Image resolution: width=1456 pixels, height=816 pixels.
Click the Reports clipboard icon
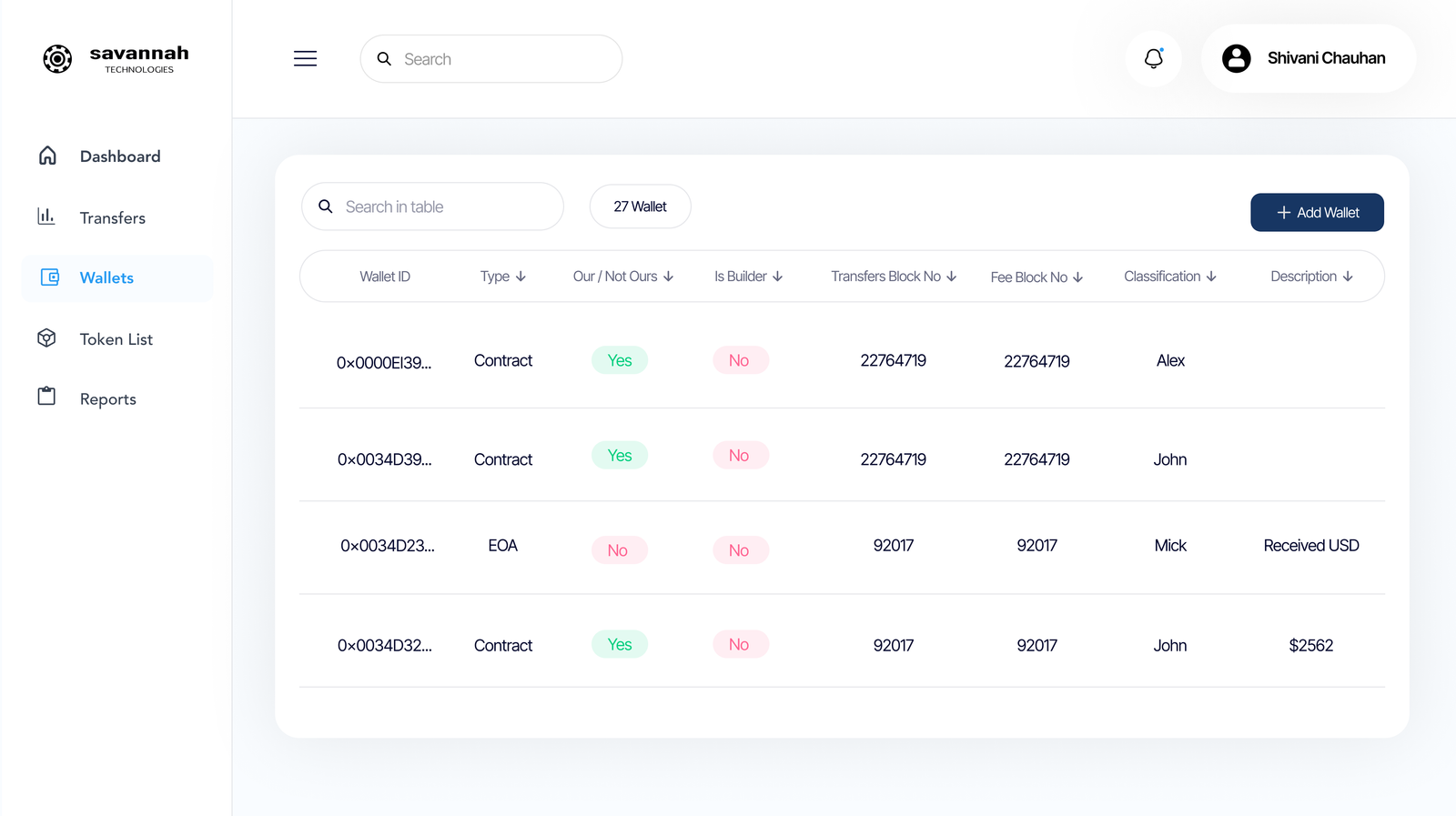tap(46, 397)
